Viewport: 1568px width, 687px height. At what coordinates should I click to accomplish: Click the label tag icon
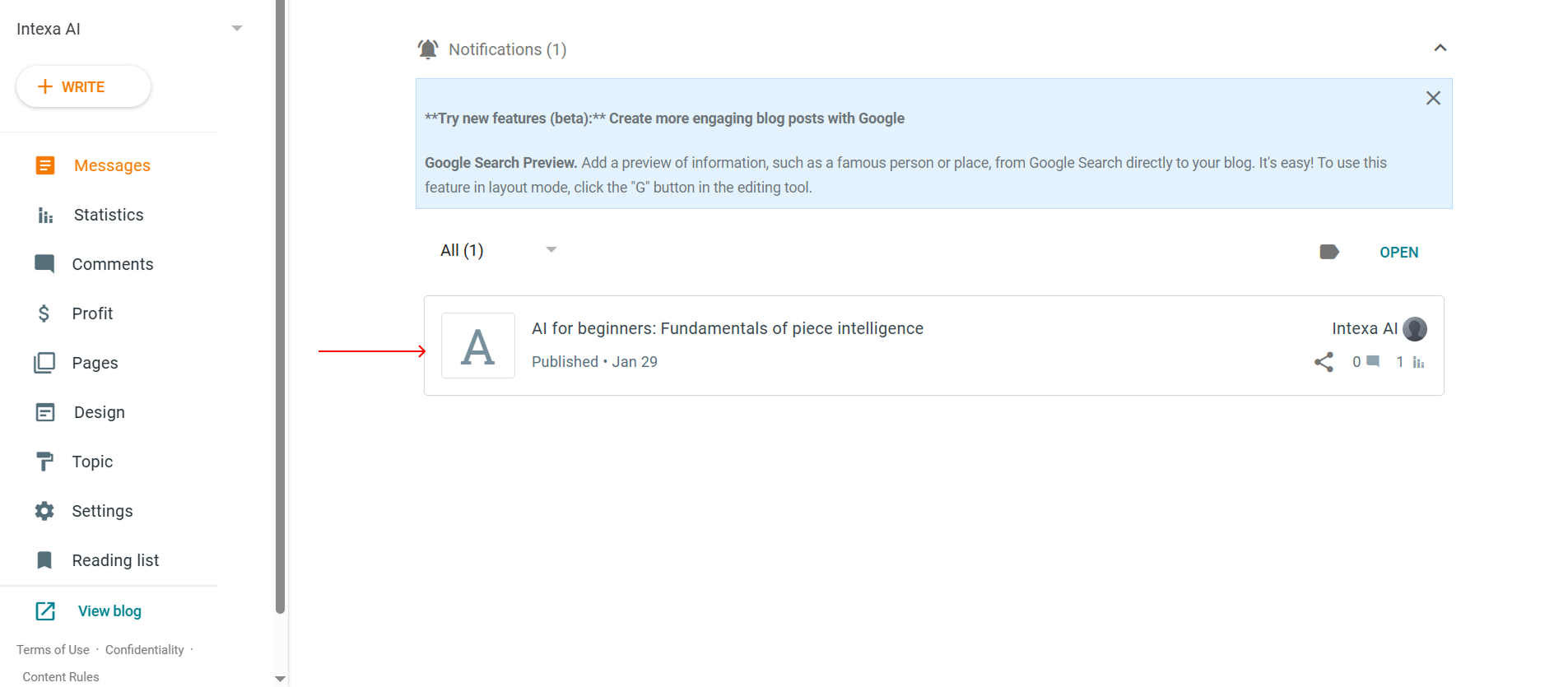(1328, 252)
